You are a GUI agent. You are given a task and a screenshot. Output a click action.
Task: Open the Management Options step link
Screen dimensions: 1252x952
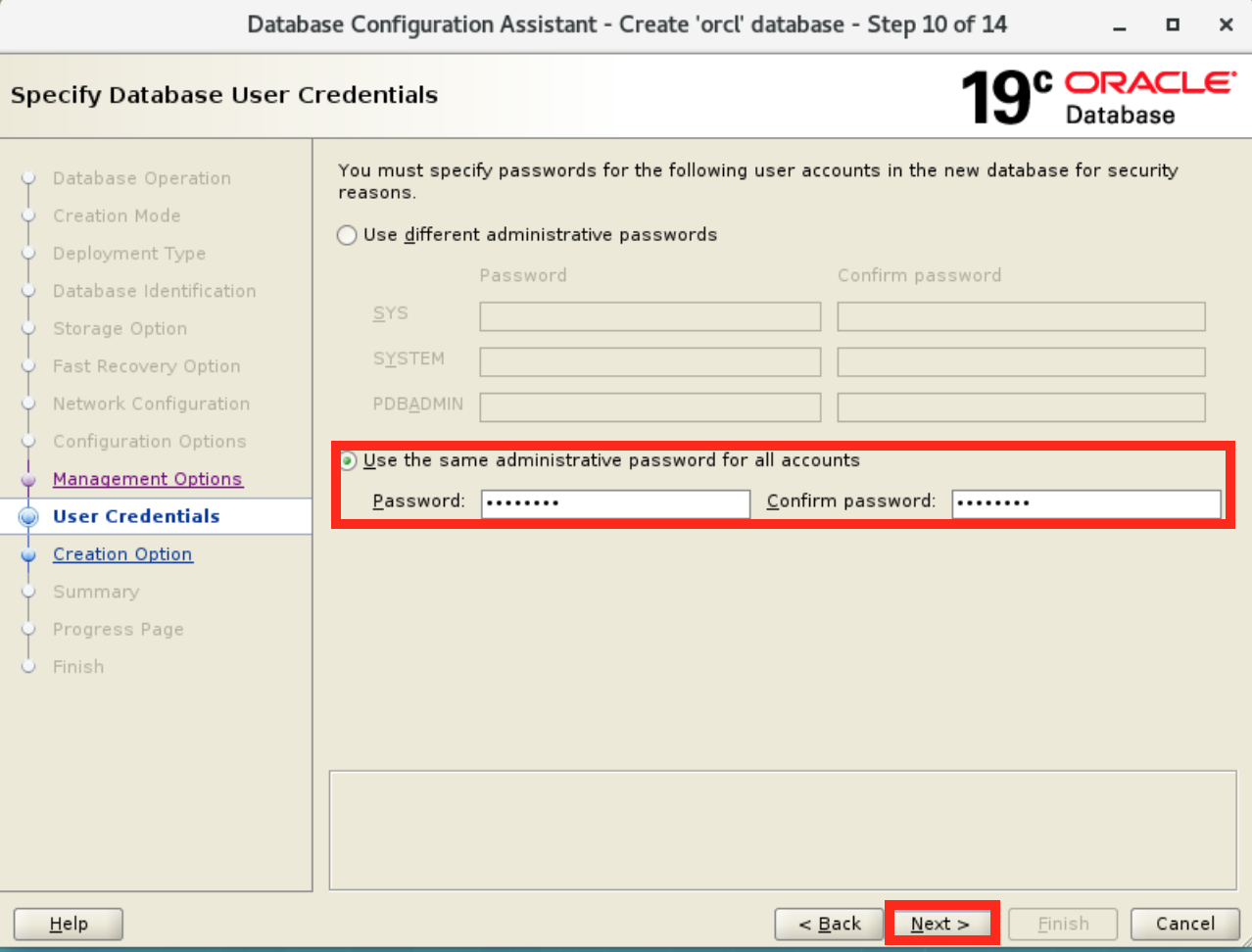[148, 479]
